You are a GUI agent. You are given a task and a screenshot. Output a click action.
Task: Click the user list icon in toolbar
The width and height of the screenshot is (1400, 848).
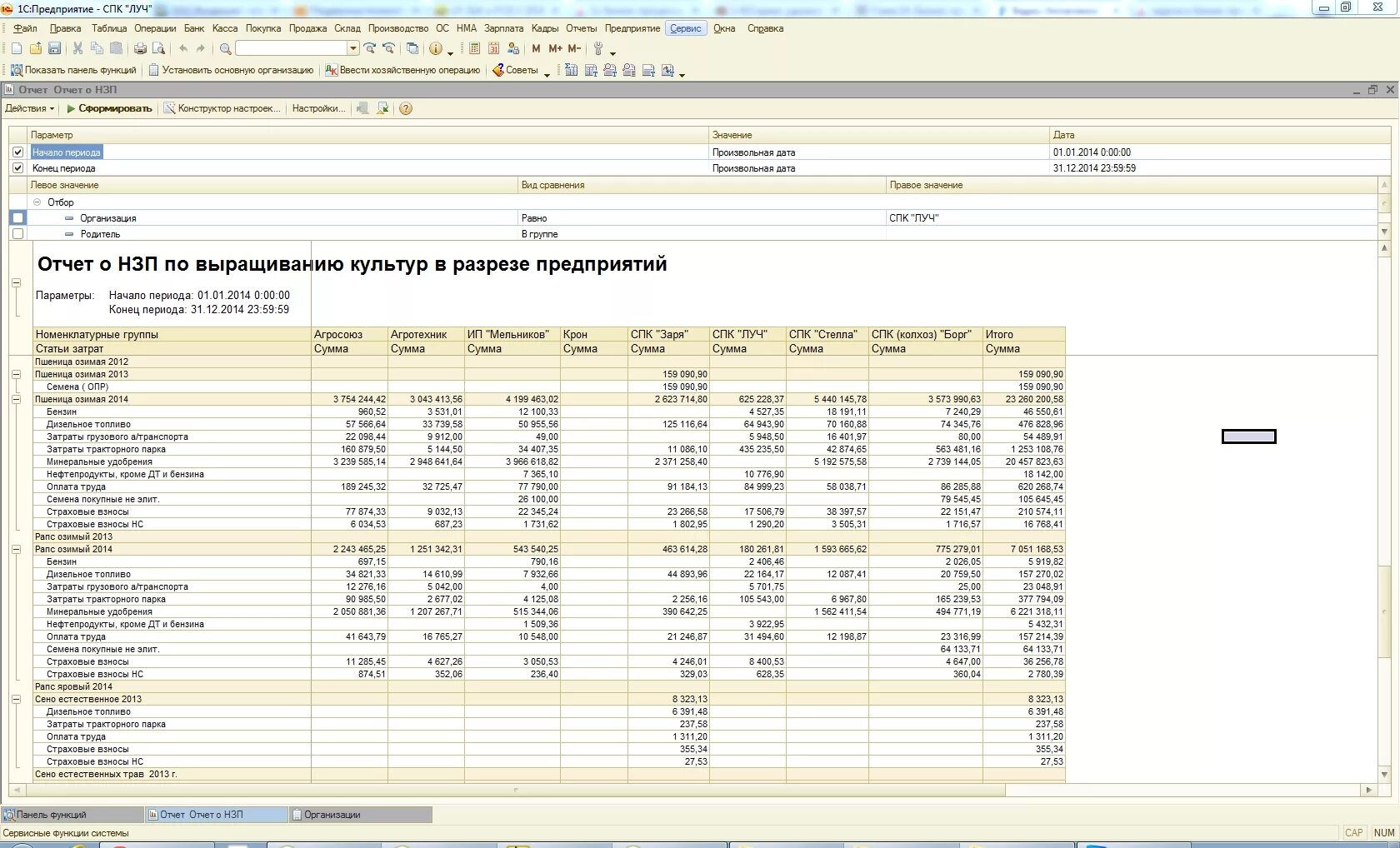point(513,49)
